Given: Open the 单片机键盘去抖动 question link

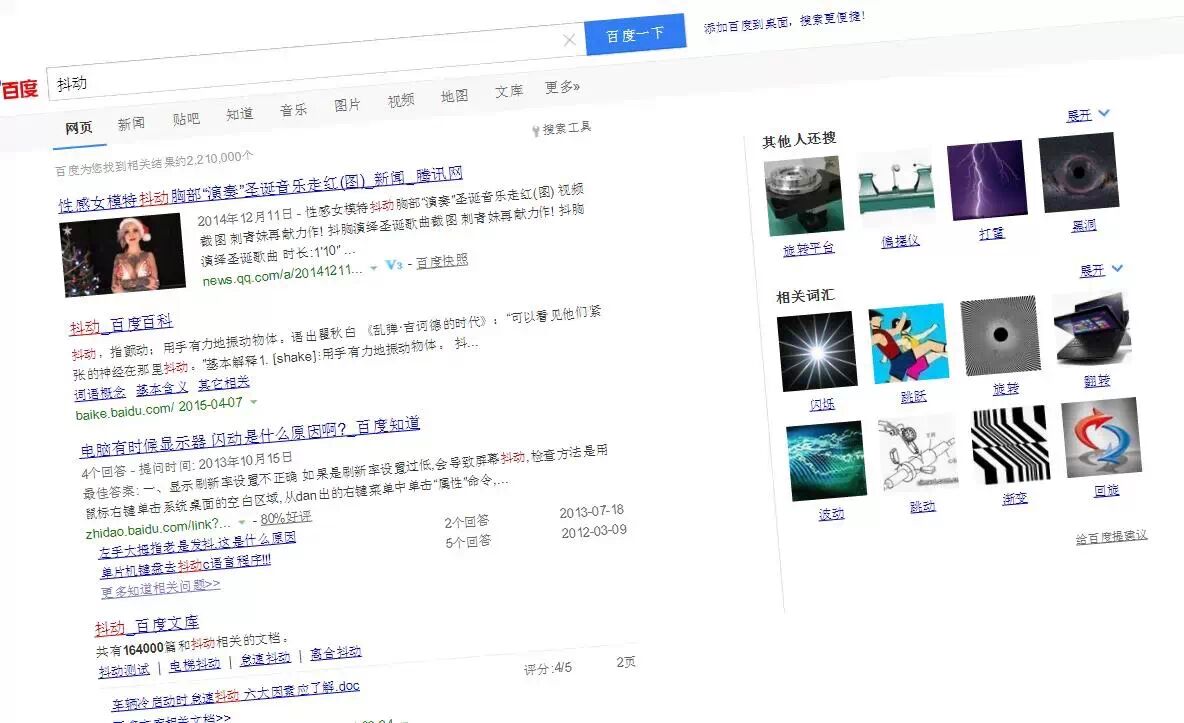Looking at the screenshot, I should point(186,566).
